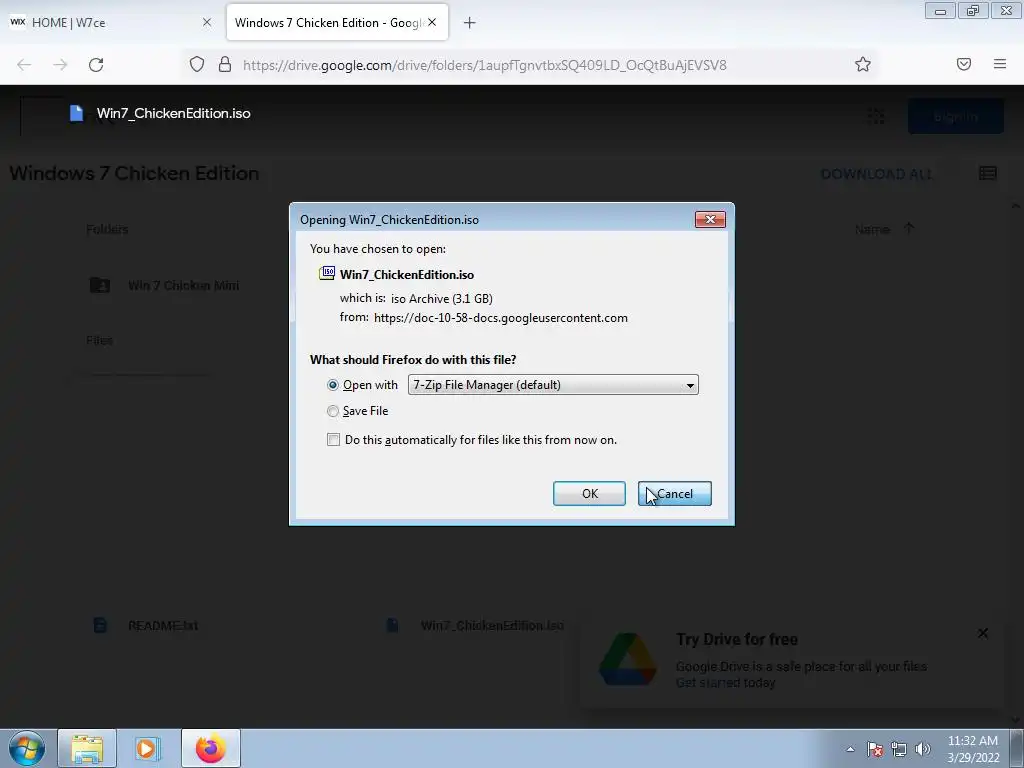Click the Get started today link
The image size is (1024, 768).
pyautogui.click(x=725, y=682)
